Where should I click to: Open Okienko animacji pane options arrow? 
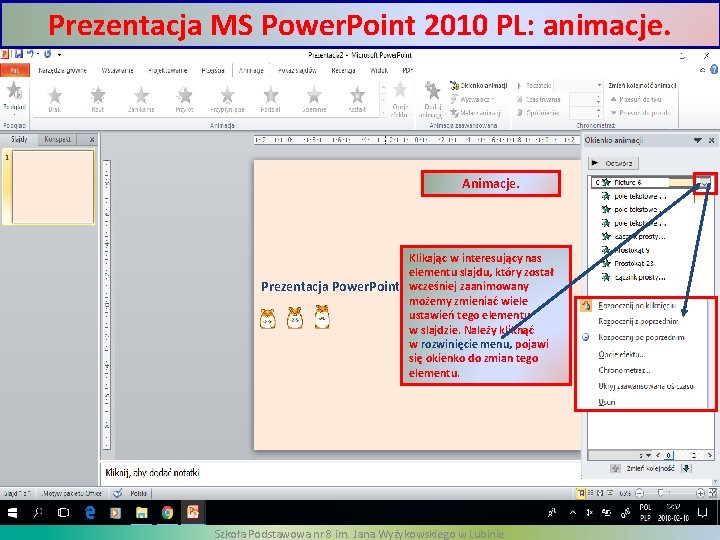[x=698, y=140]
